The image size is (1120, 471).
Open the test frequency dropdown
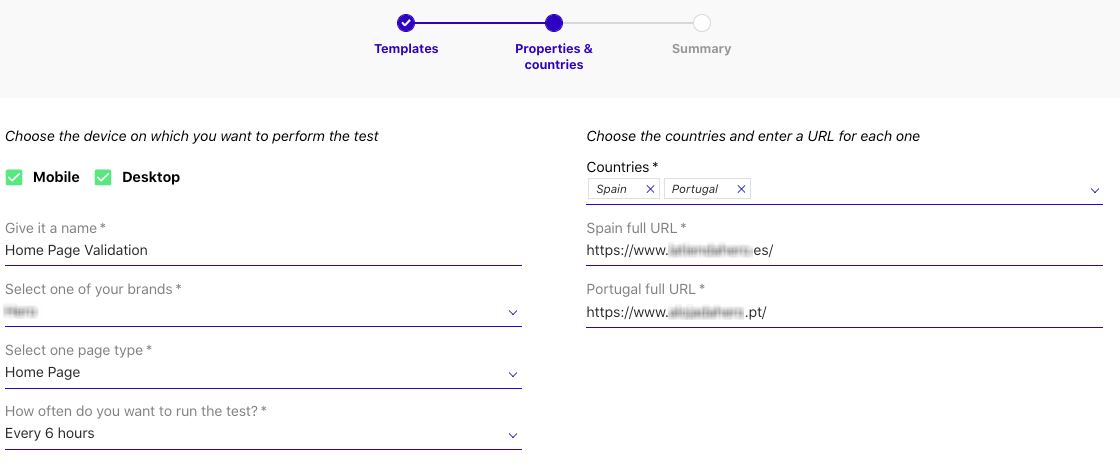(513, 435)
